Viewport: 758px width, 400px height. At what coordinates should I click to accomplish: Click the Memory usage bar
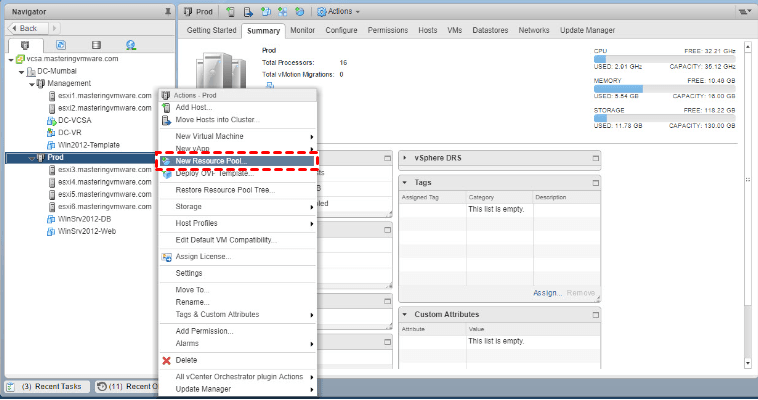pyautogui.click(x=664, y=89)
